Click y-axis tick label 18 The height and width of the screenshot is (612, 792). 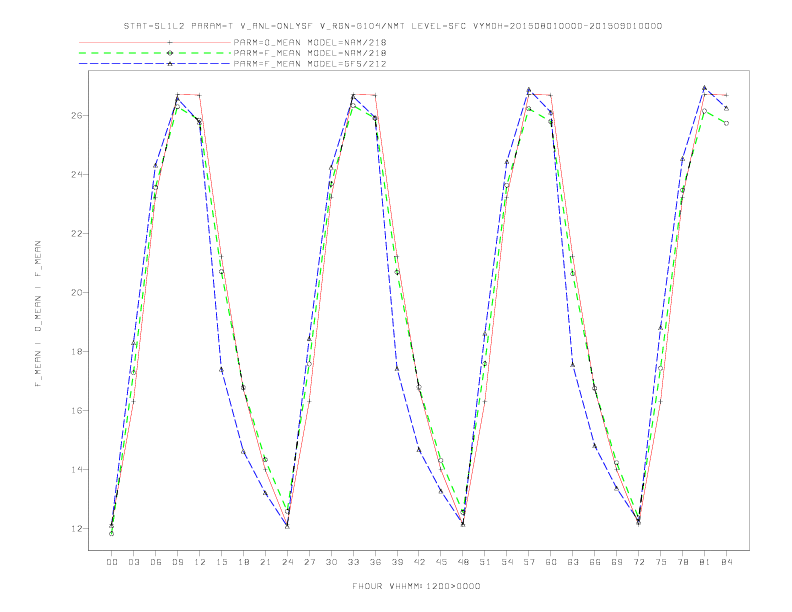tap(76, 351)
